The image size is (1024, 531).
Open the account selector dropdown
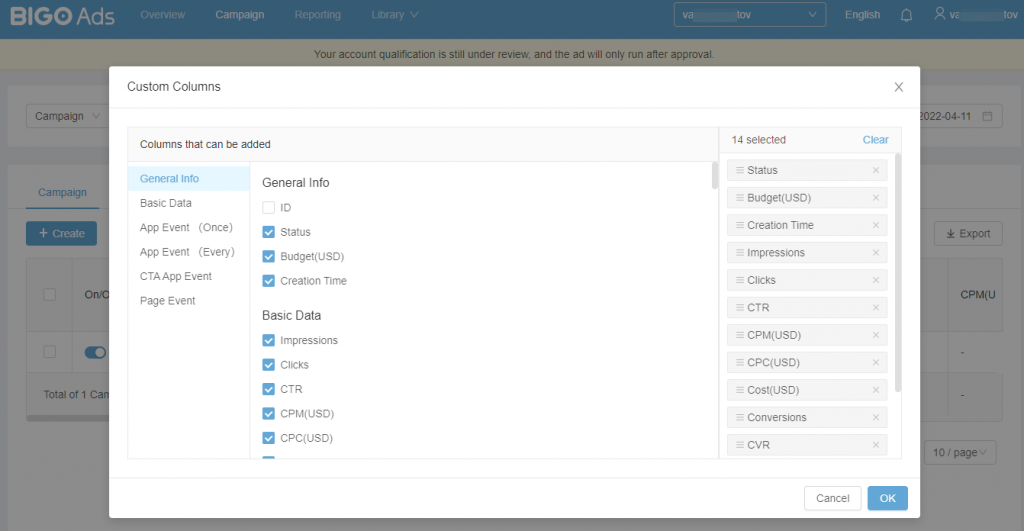click(x=750, y=15)
